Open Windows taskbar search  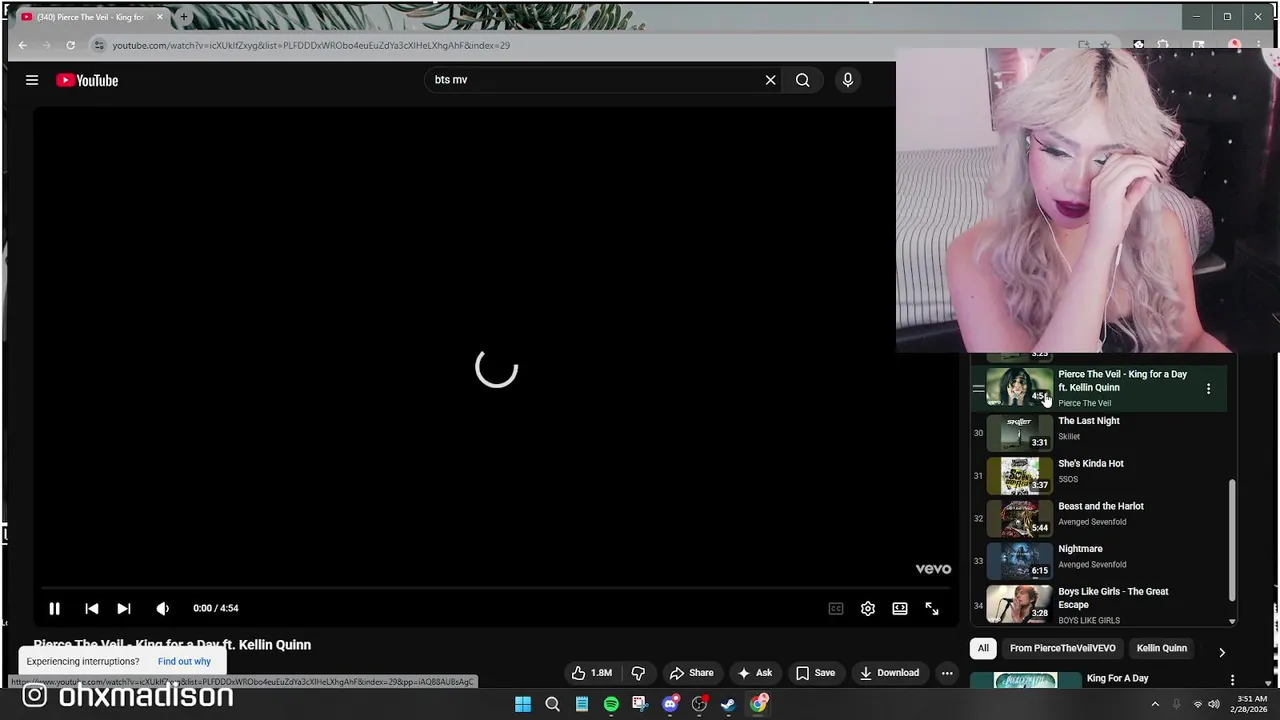552,704
